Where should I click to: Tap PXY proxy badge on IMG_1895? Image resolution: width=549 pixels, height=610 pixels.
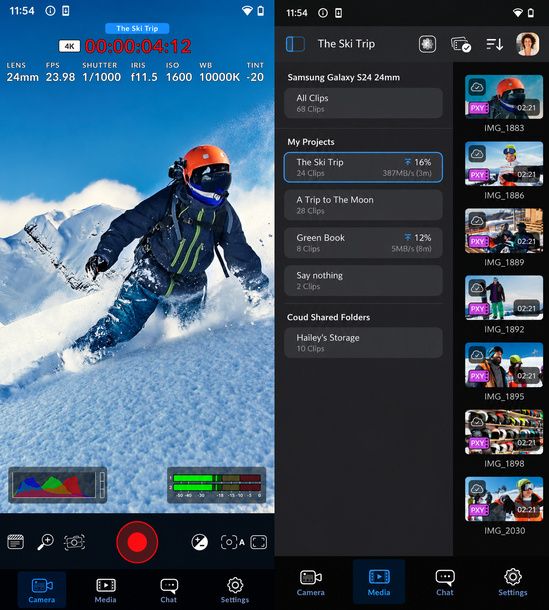tap(478, 376)
